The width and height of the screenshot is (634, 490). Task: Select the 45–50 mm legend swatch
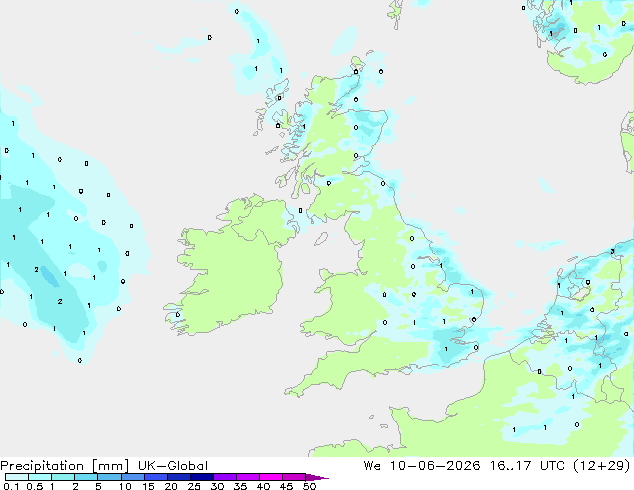(x=294, y=477)
